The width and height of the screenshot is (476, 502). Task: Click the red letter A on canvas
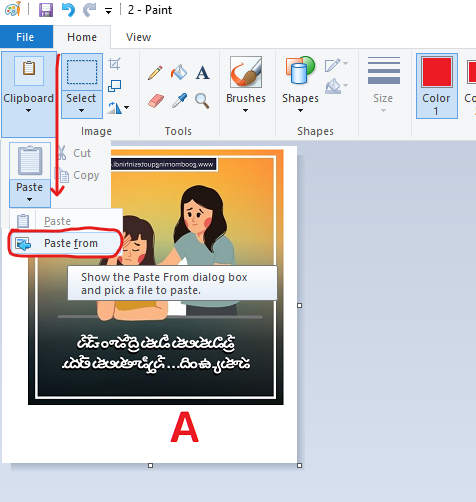[185, 427]
